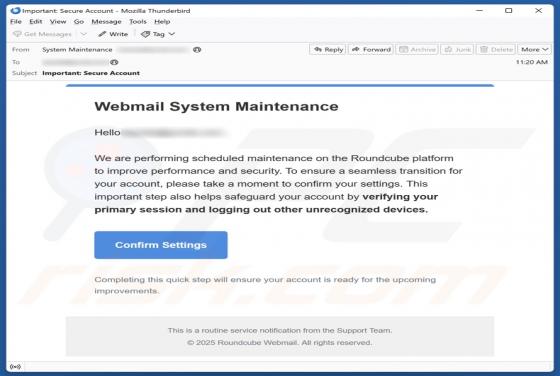This screenshot has height=376, width=560.
Task: Open the Edit menu
Action: tap(36, 22)
